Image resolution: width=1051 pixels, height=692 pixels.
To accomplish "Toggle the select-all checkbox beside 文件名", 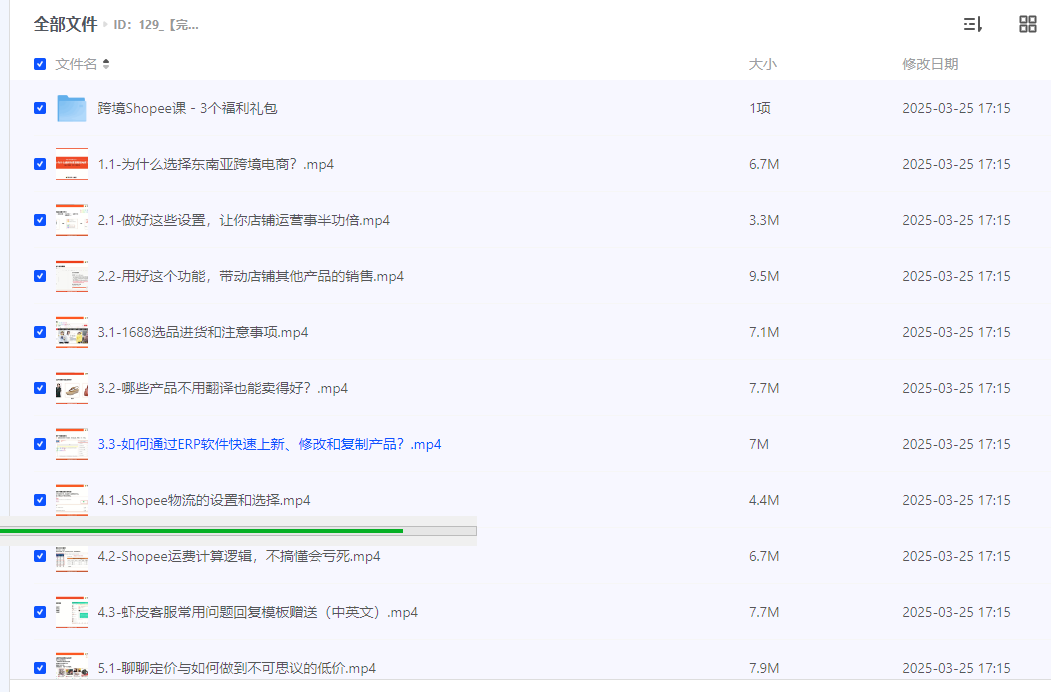I will (40, 64).
